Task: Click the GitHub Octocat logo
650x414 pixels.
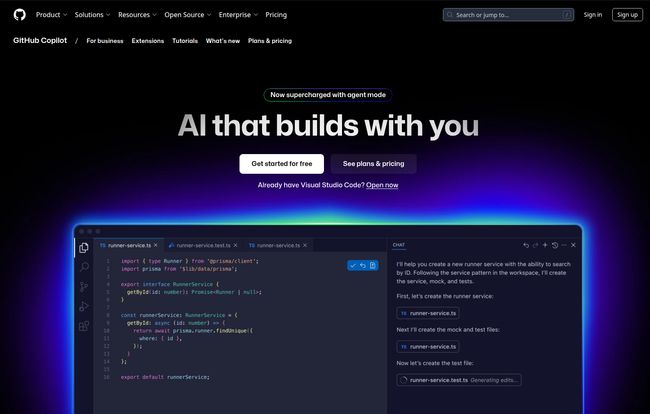Action: [x=19, y=15]
